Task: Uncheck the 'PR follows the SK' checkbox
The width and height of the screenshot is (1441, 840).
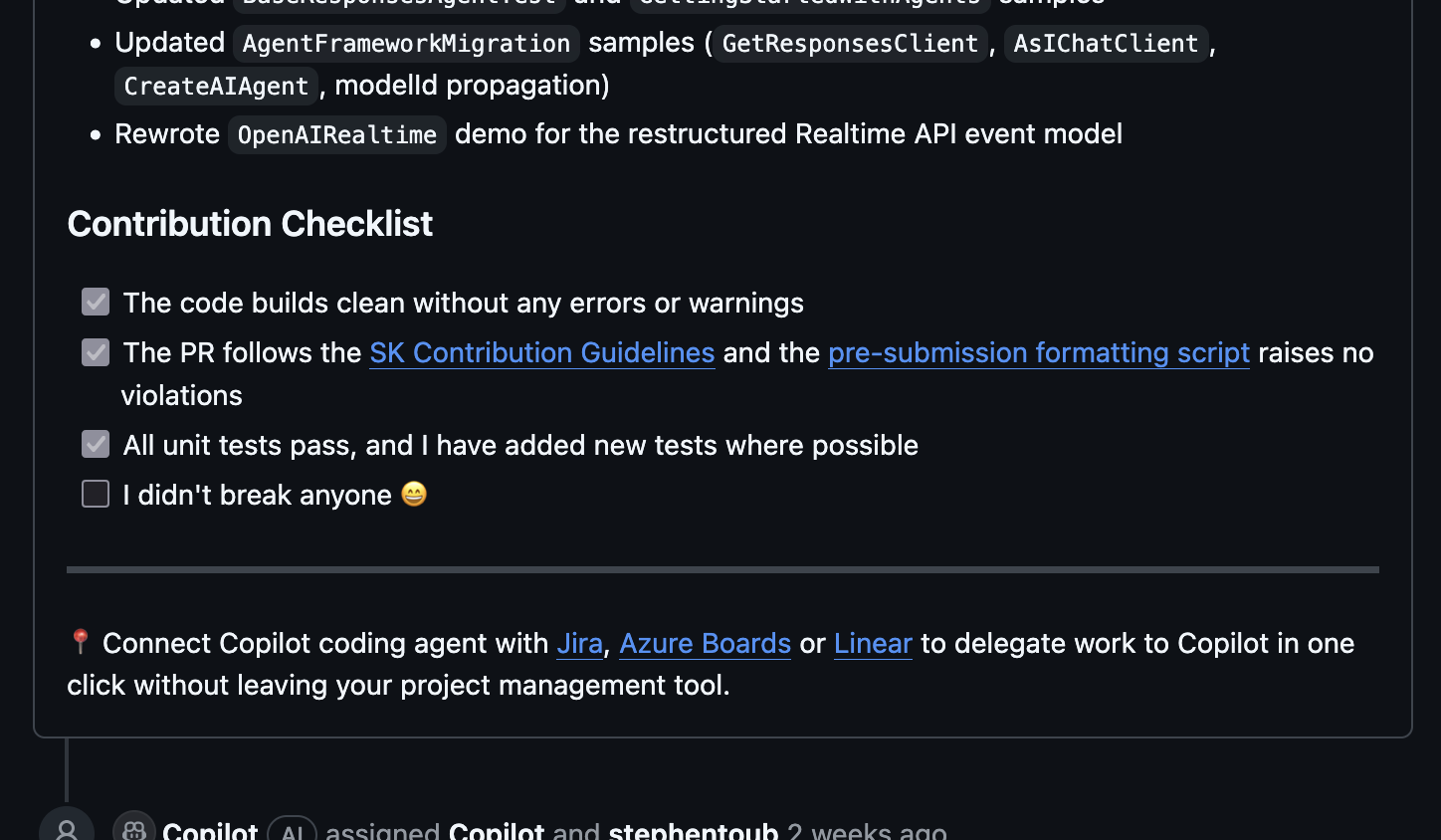Action: tap(96, 352)
